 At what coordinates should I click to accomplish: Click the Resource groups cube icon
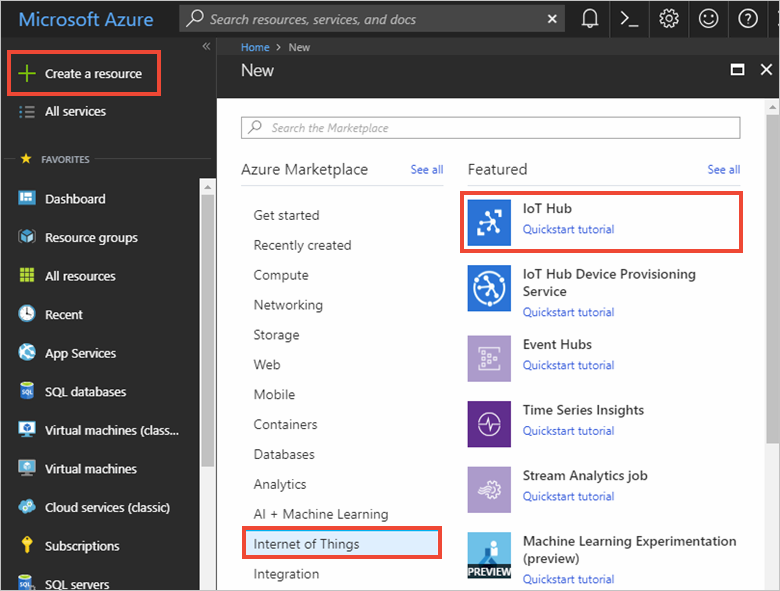26,236
